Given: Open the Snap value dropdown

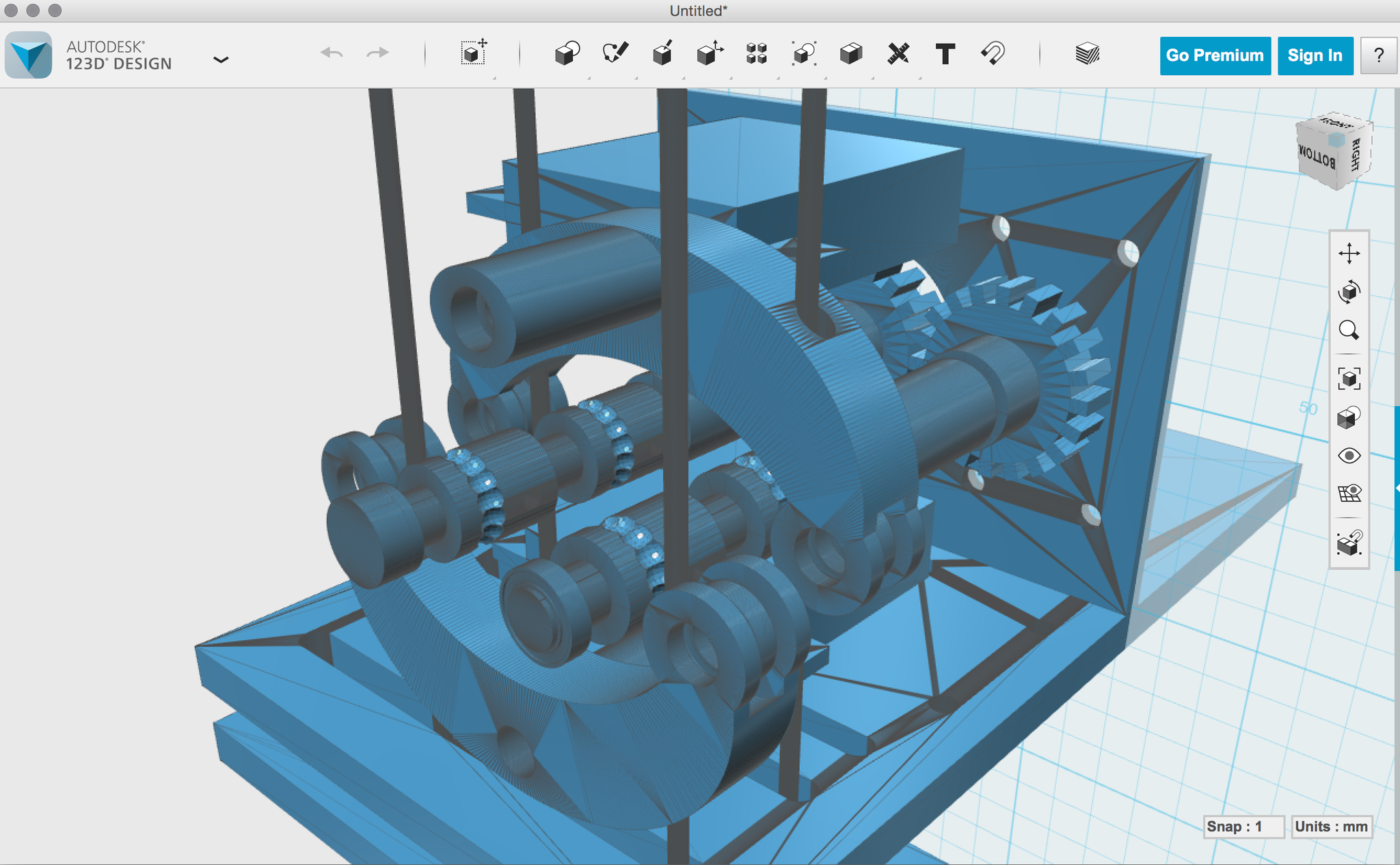Looking at the screenshot, I should 1243,827.
